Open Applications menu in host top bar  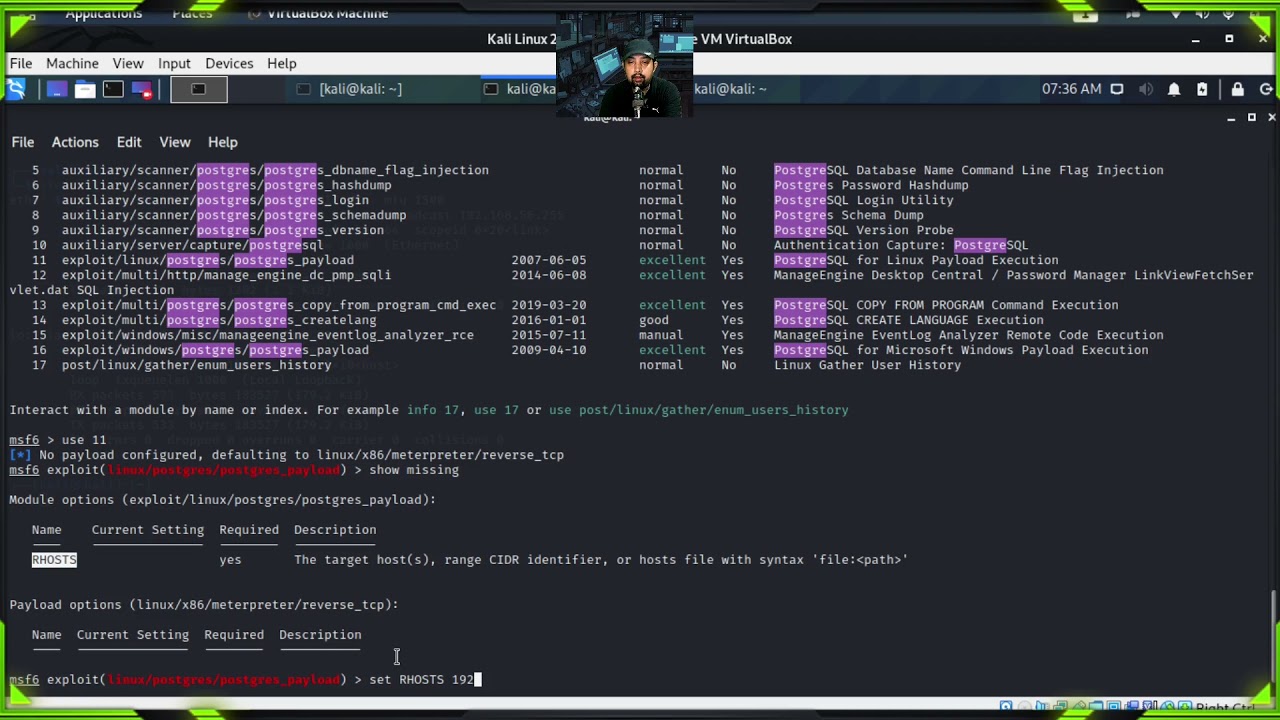click(104, 14)
